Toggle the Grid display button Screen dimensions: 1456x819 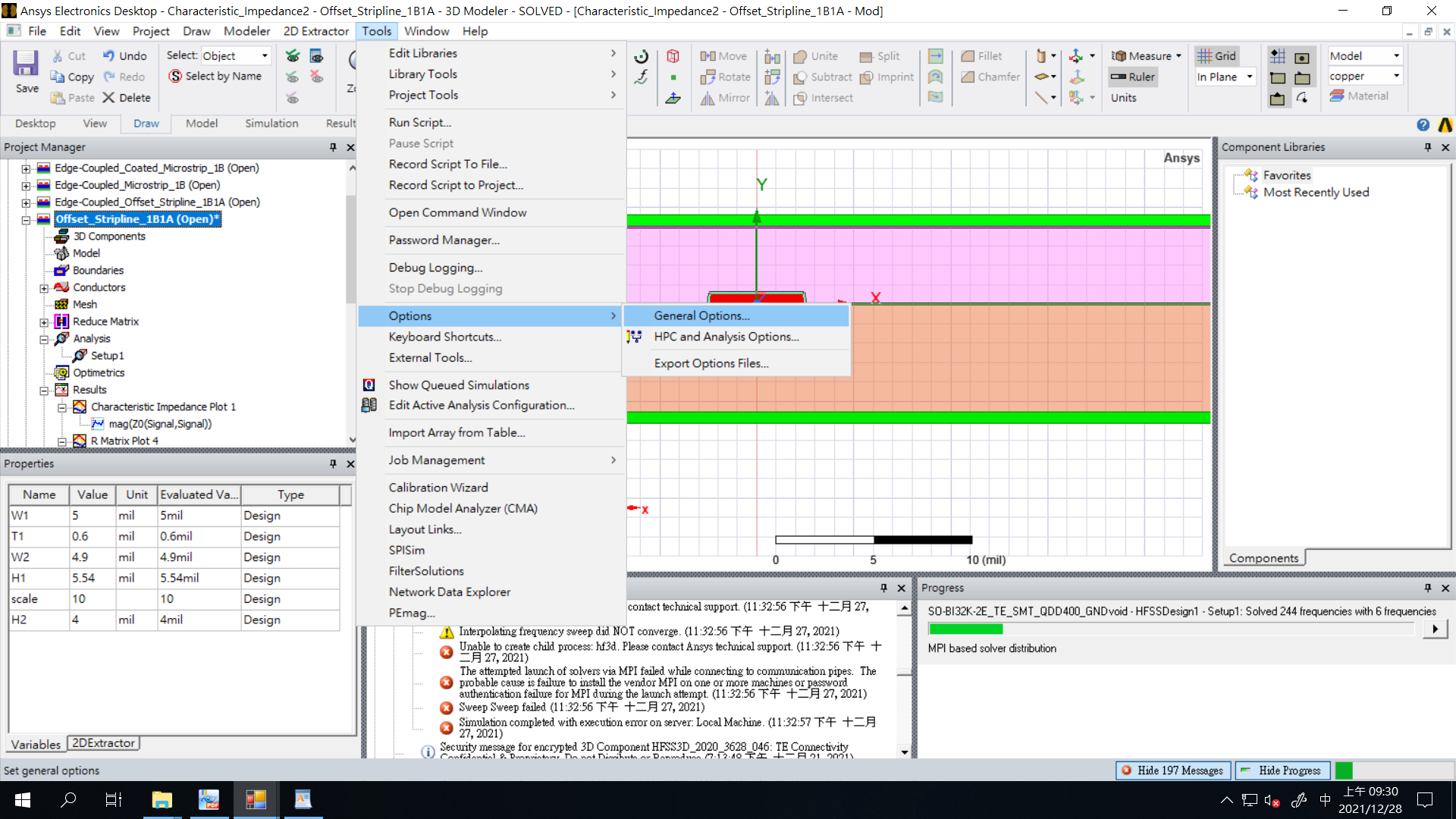pos(1217,56)
